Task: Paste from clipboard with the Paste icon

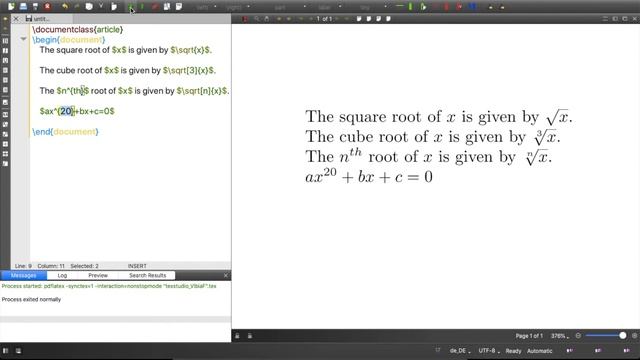Action: pyautogui.click(x=114, y=7)
